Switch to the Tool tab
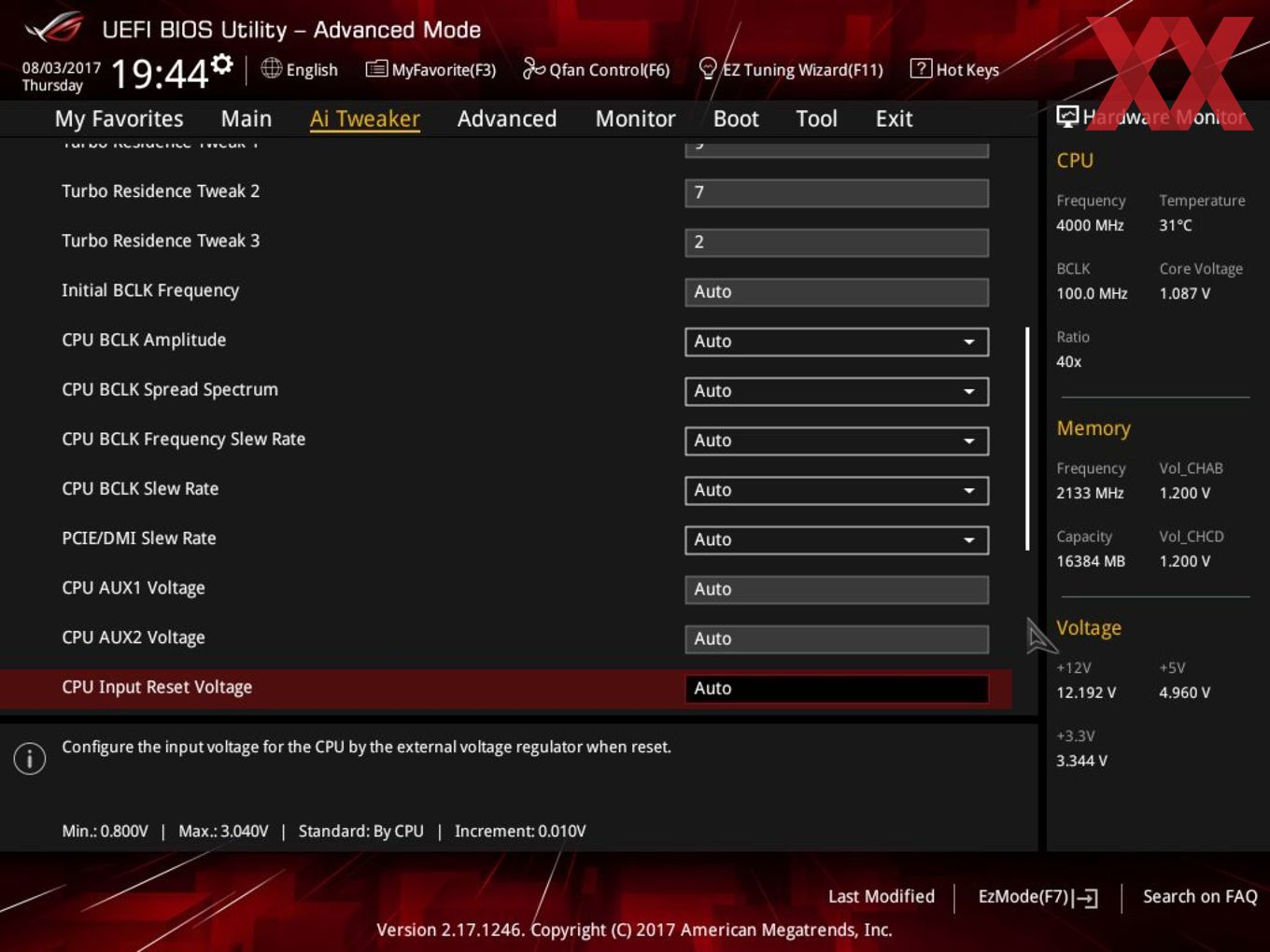This screenshot has height=952, width=1270. coord(816,119)
